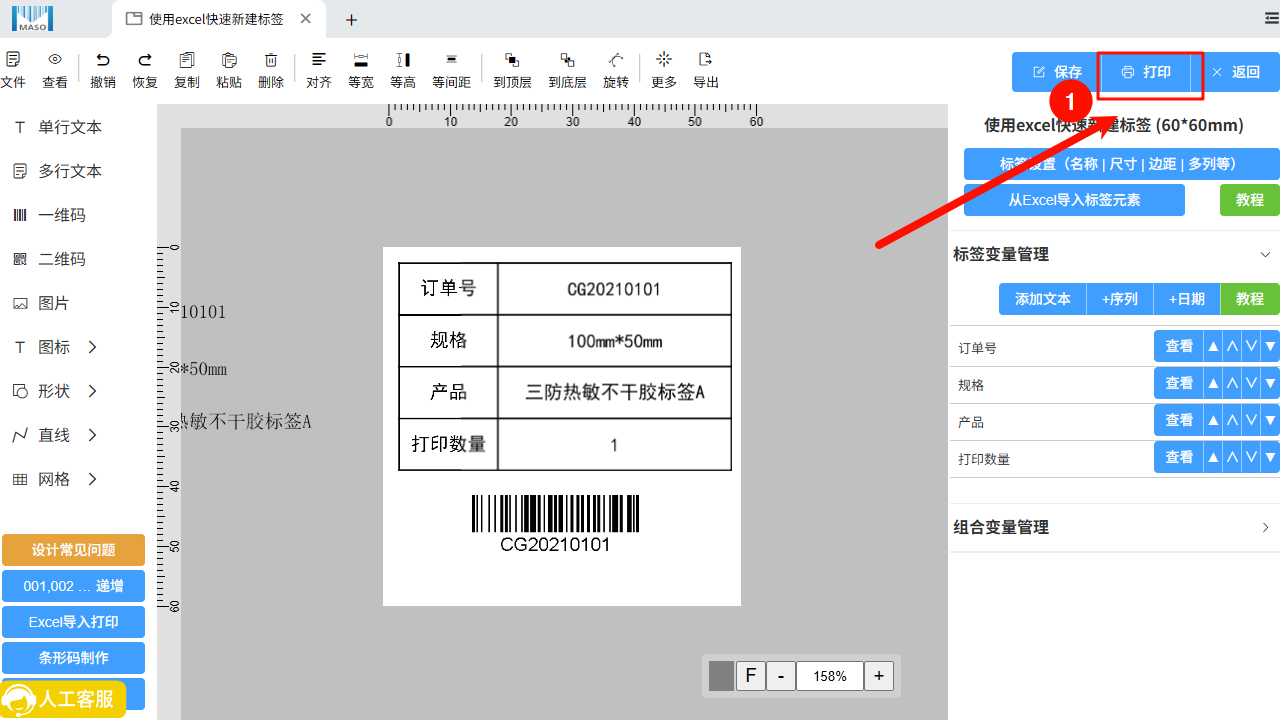This screenshot has height=720, width=1280.
Task: Save the label with 保存 button
Action: pyautogui.click(x=1058, y=72)
